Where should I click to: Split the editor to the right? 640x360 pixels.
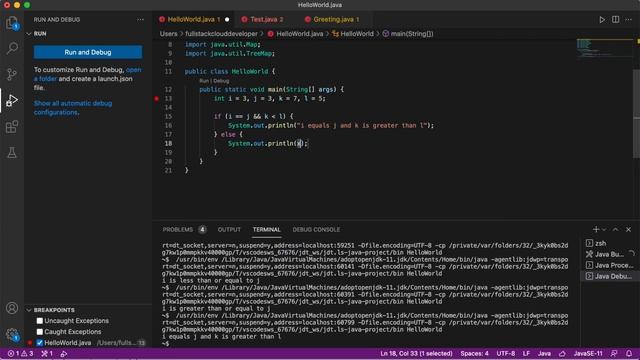click(616, 20)
